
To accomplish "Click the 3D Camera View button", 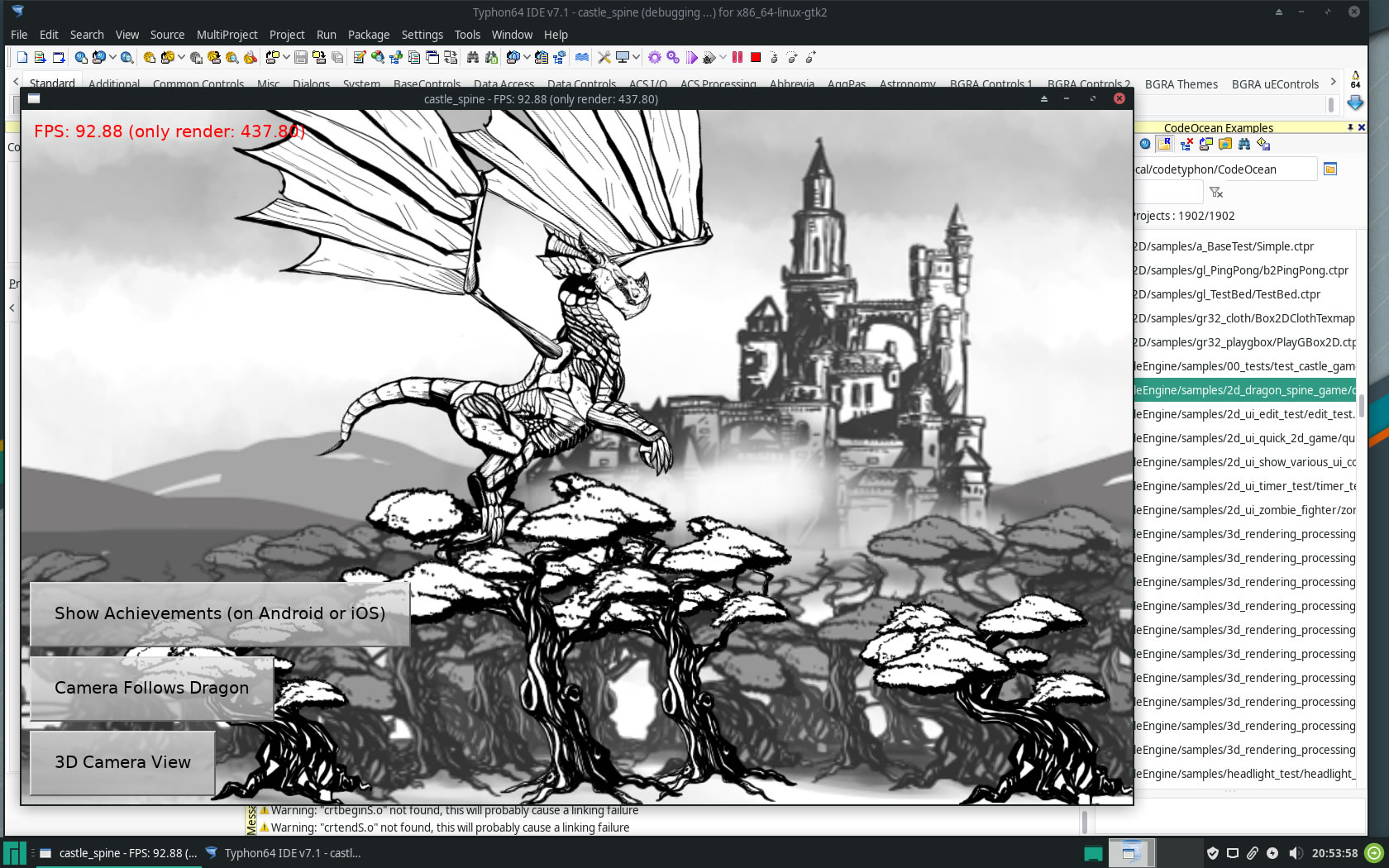I will (x=122, y=762).
